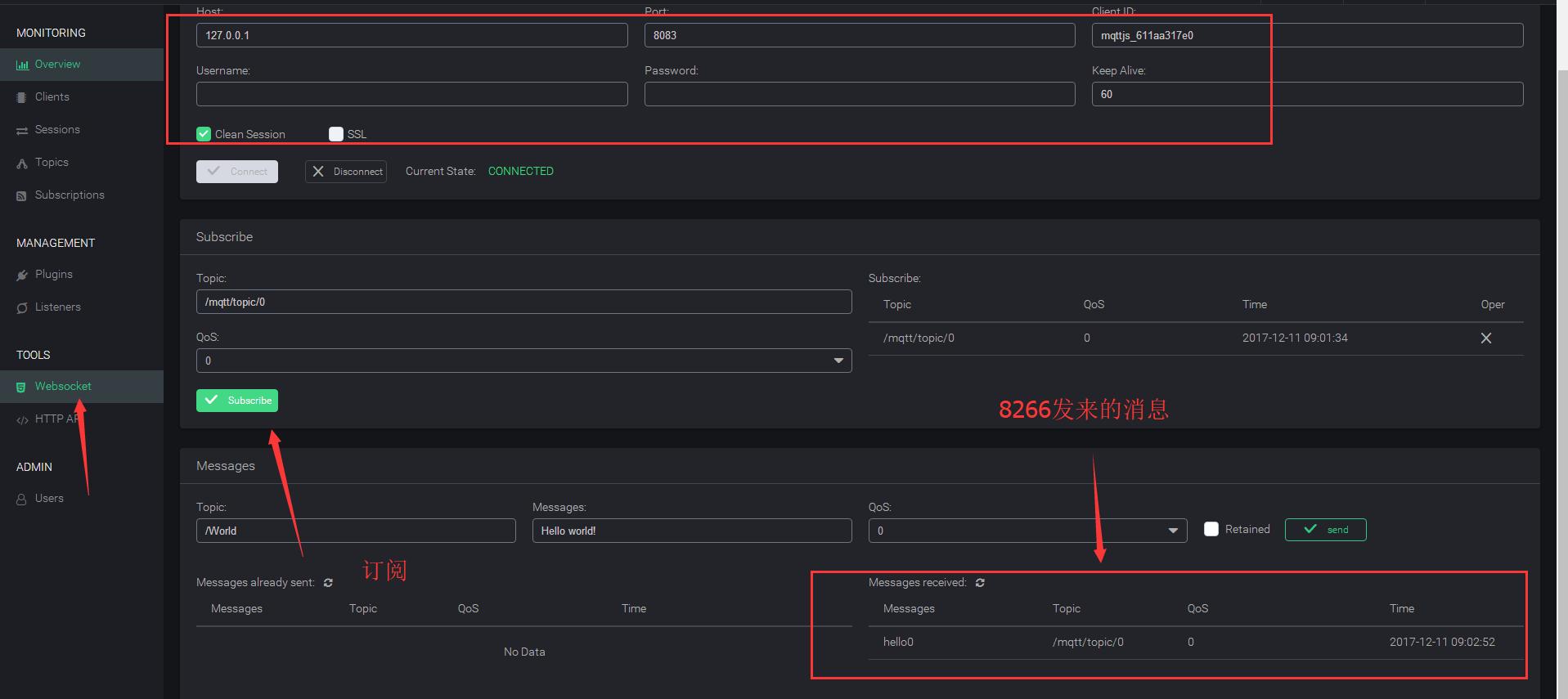Enable the SSL checkbox

[x=336, y=134]
